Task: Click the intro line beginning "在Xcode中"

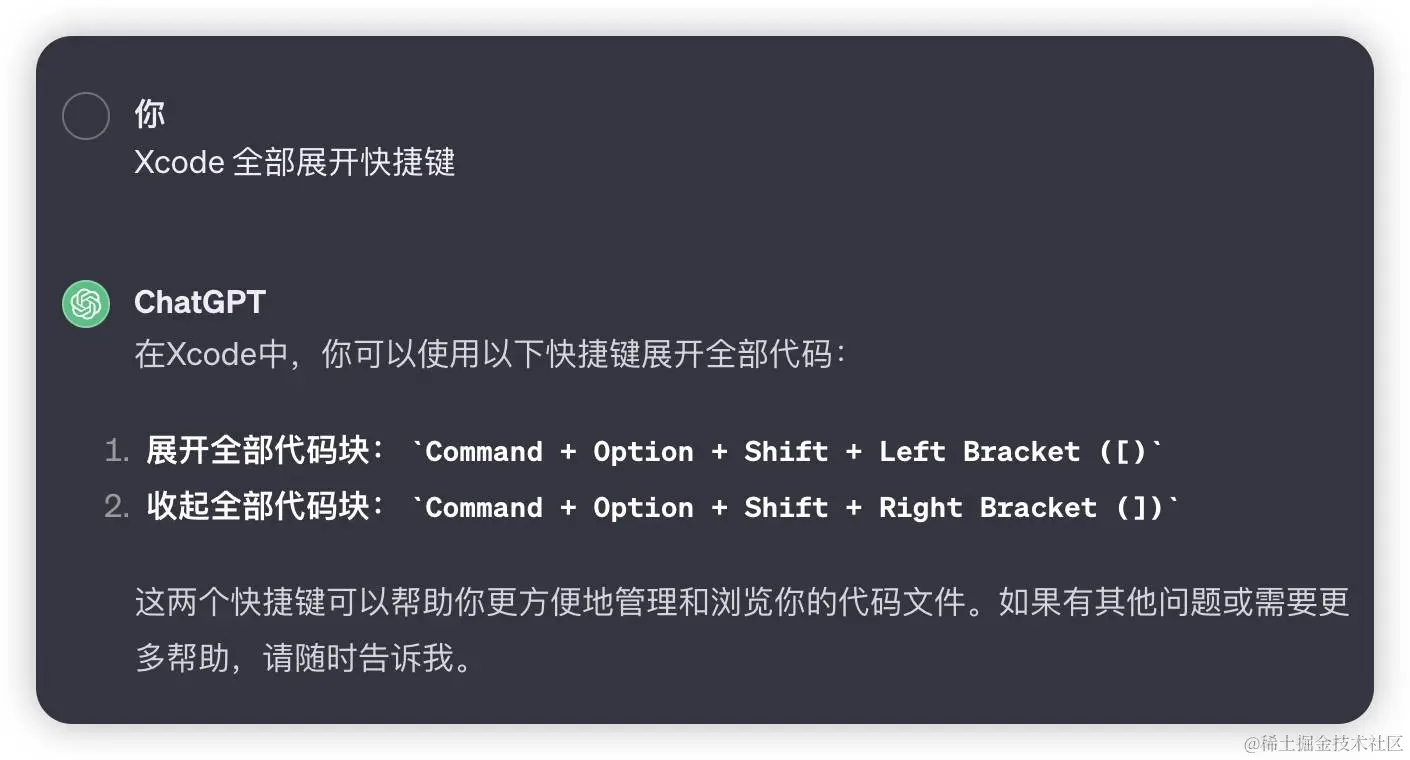Action: click(490, 354)
